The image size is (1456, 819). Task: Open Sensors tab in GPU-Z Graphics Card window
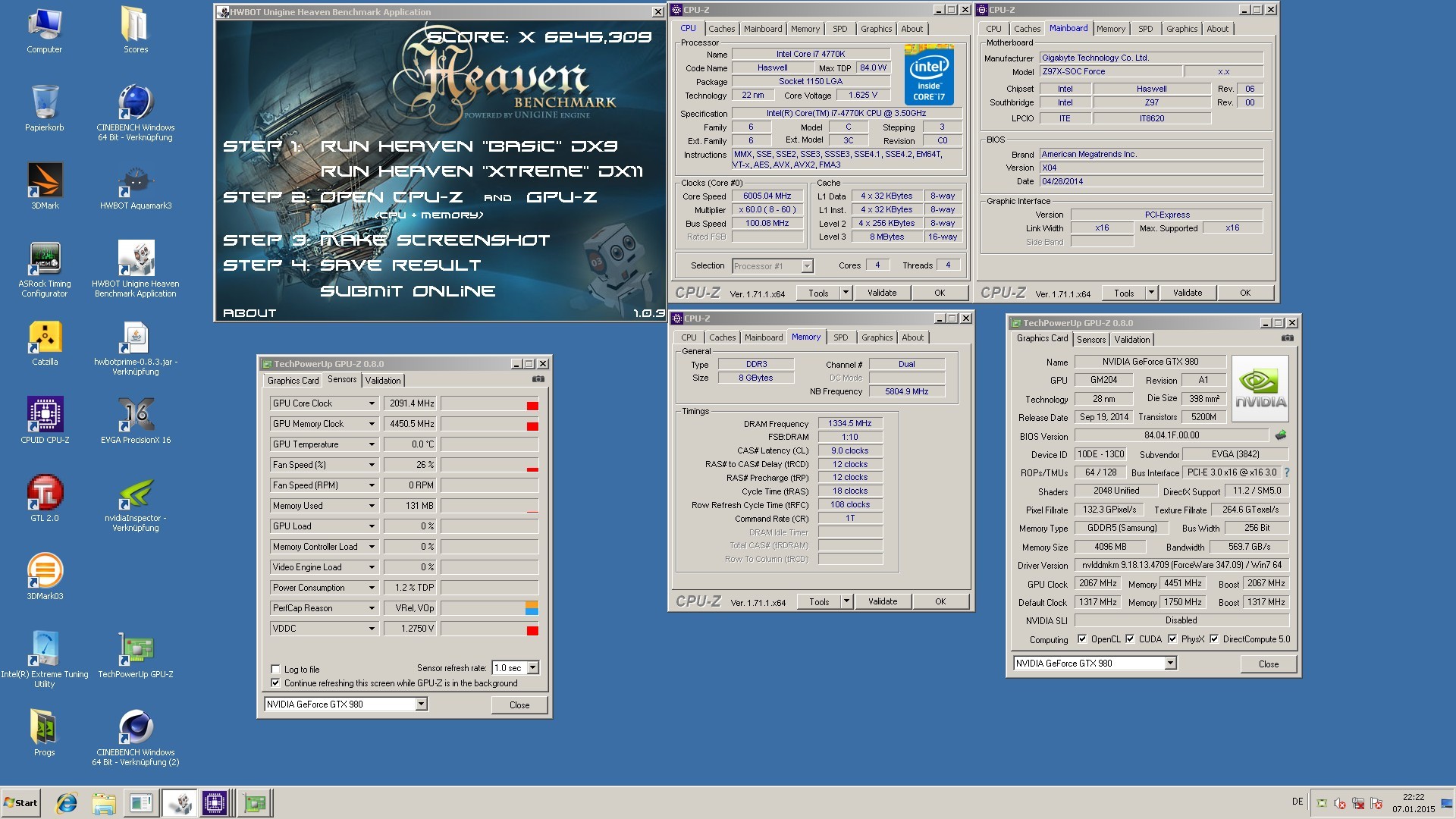[1090, 339]
